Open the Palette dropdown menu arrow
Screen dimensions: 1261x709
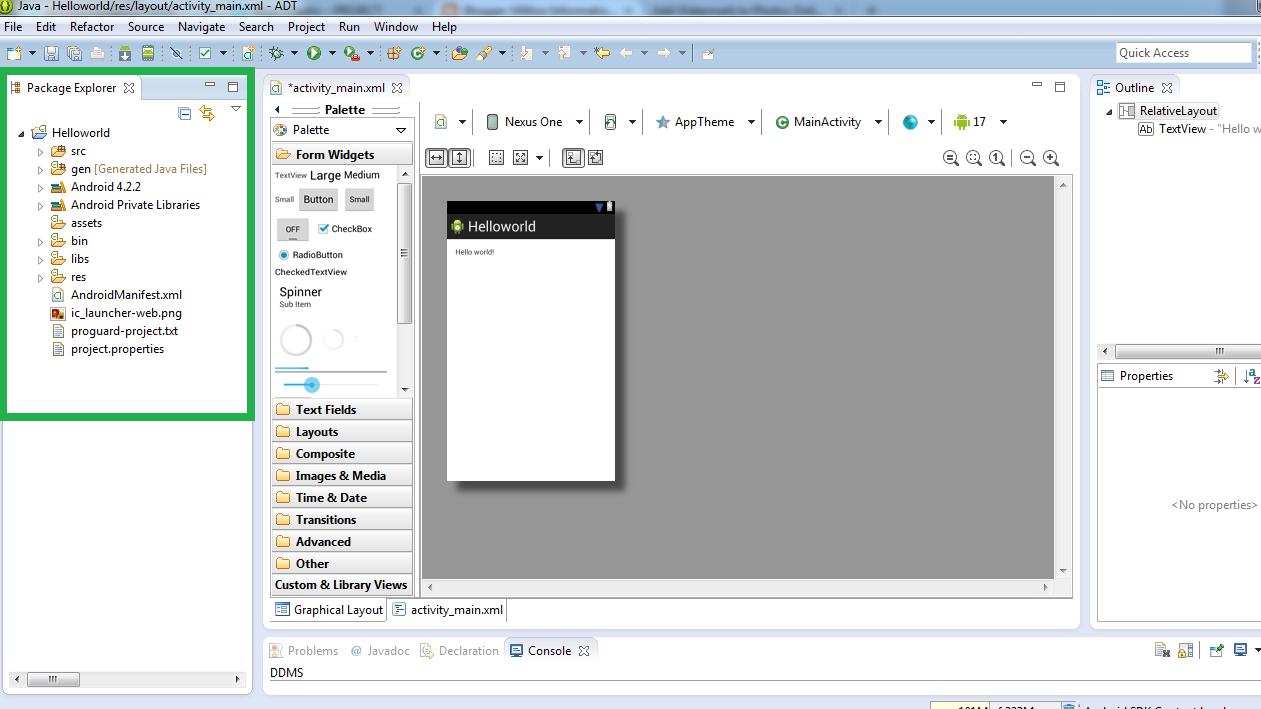401,130
